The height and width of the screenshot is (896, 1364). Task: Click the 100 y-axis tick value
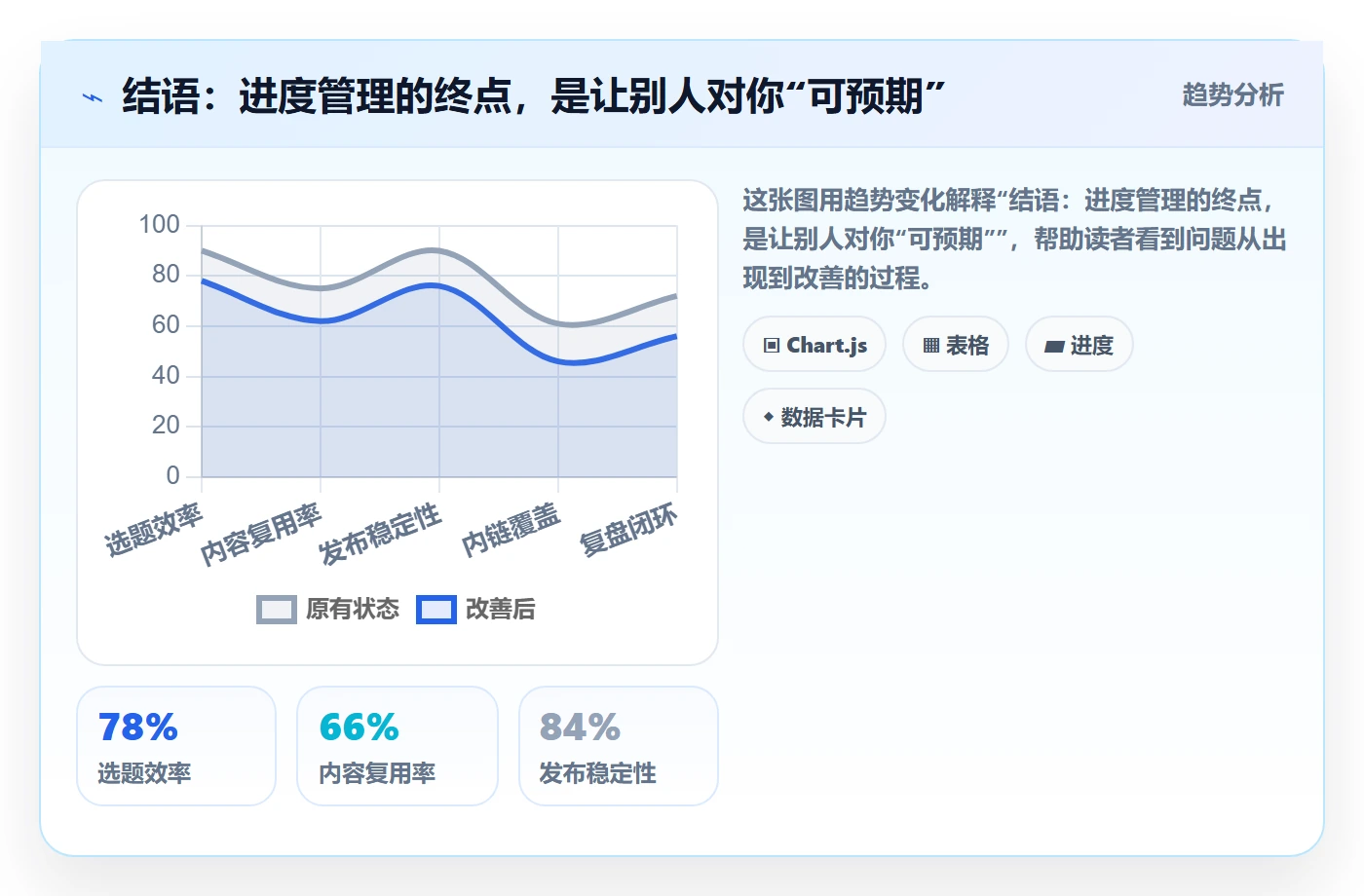(160, 225)
